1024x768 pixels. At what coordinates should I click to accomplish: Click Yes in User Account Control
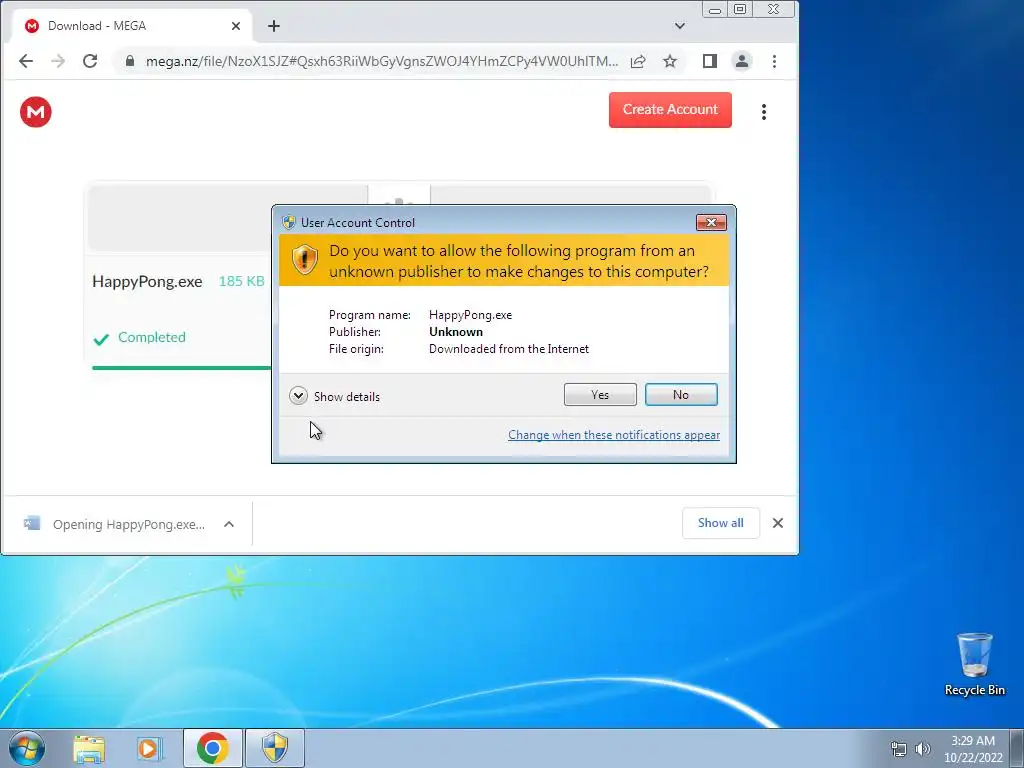[600, 394]
